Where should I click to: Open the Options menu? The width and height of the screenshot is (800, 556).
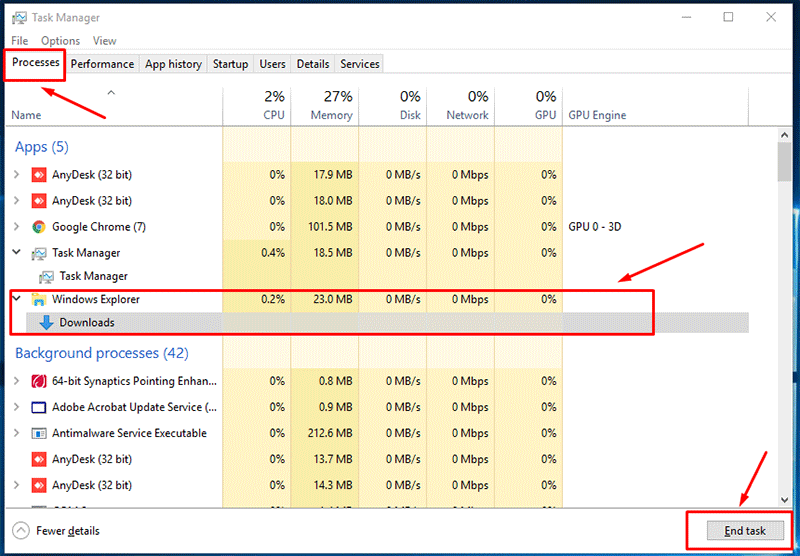coord(60,41)
